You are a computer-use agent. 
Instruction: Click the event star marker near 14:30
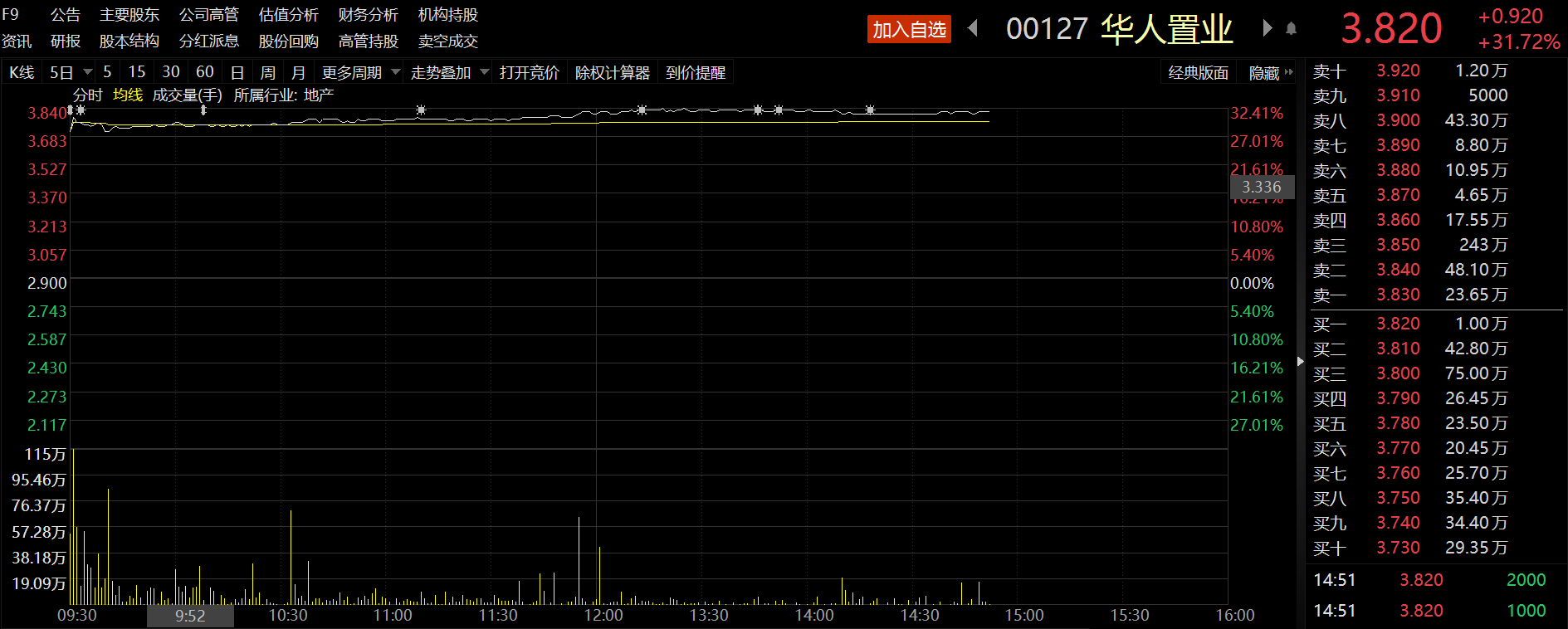pos(870,110)
